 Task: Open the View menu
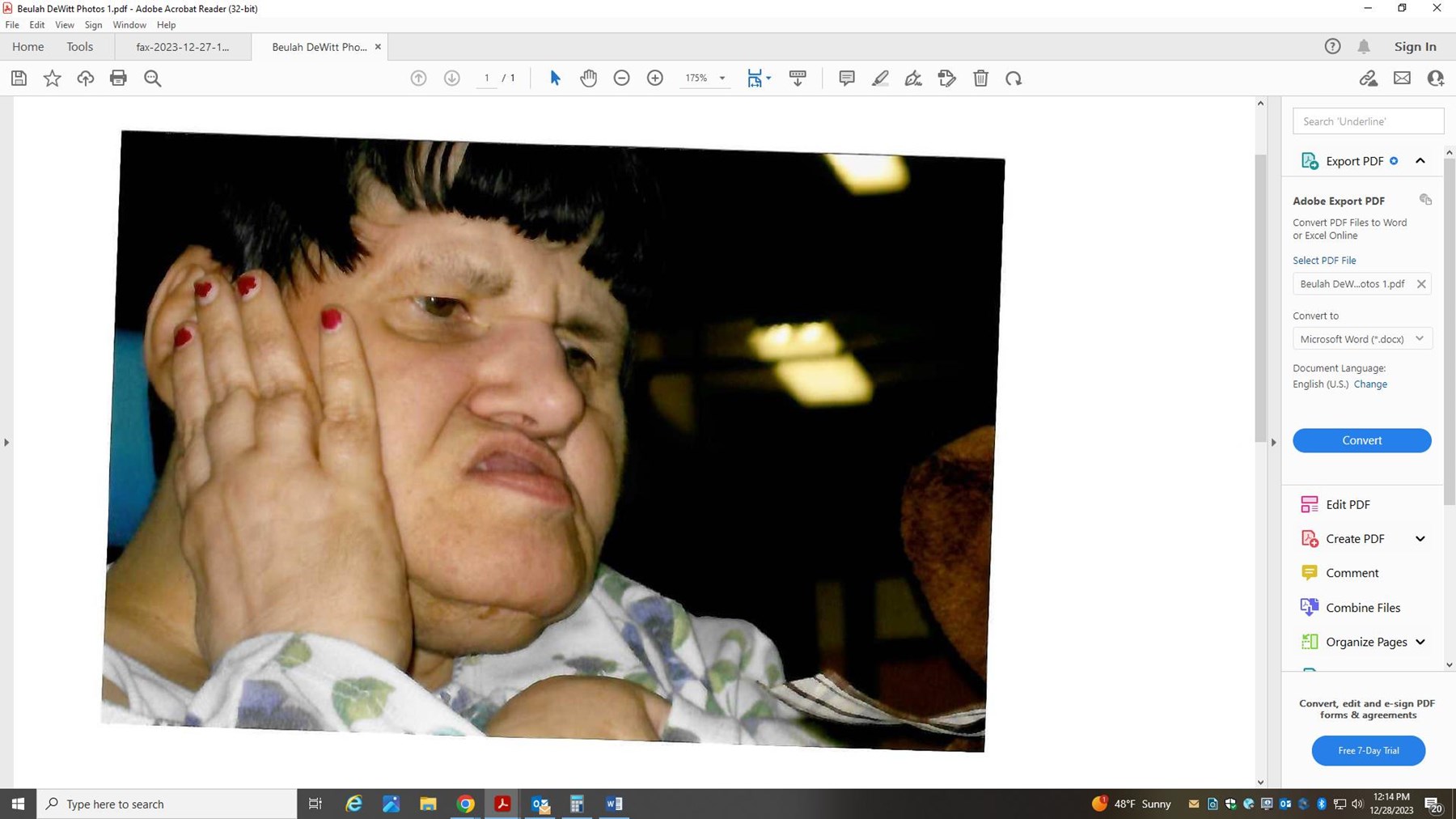click(x=64, y=25)
